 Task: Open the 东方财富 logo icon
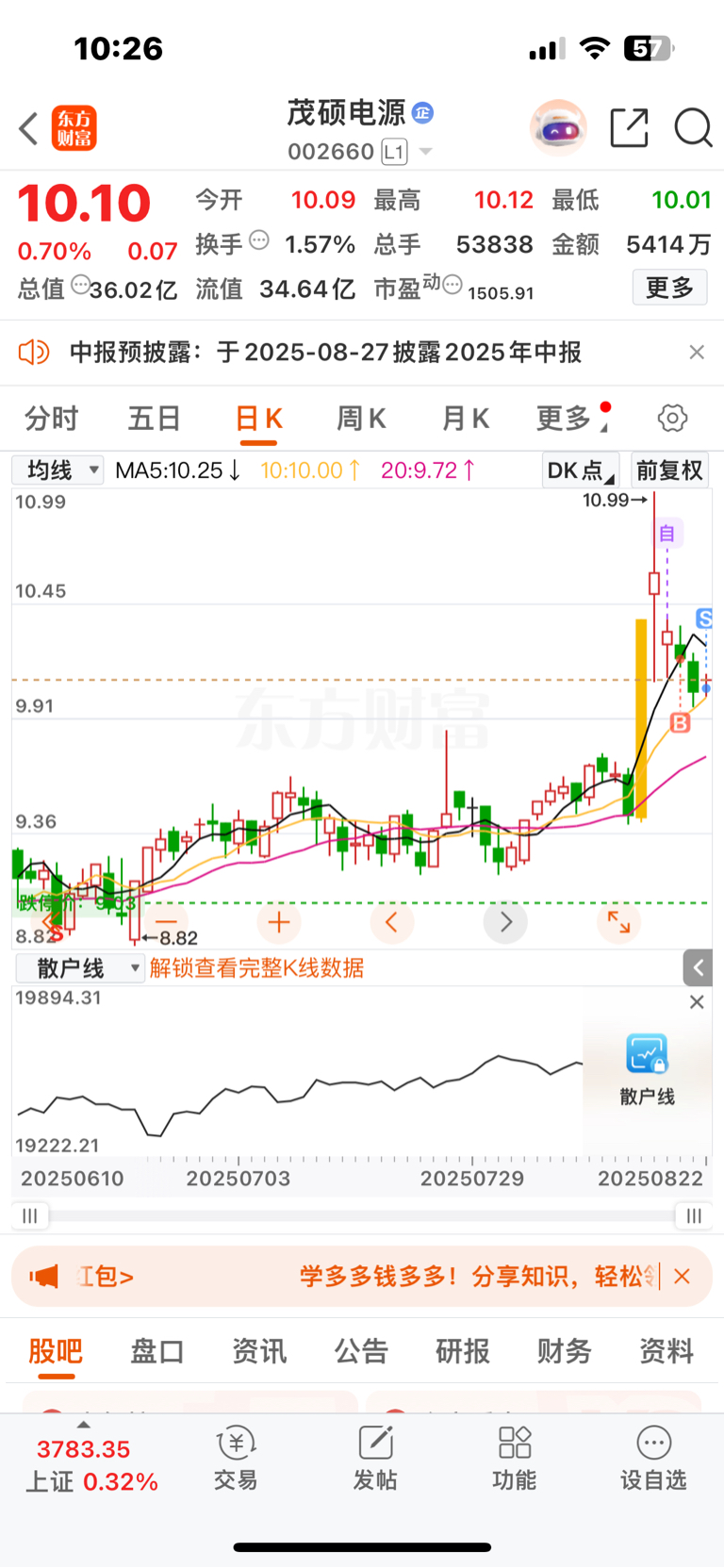(x=74, y=128)
